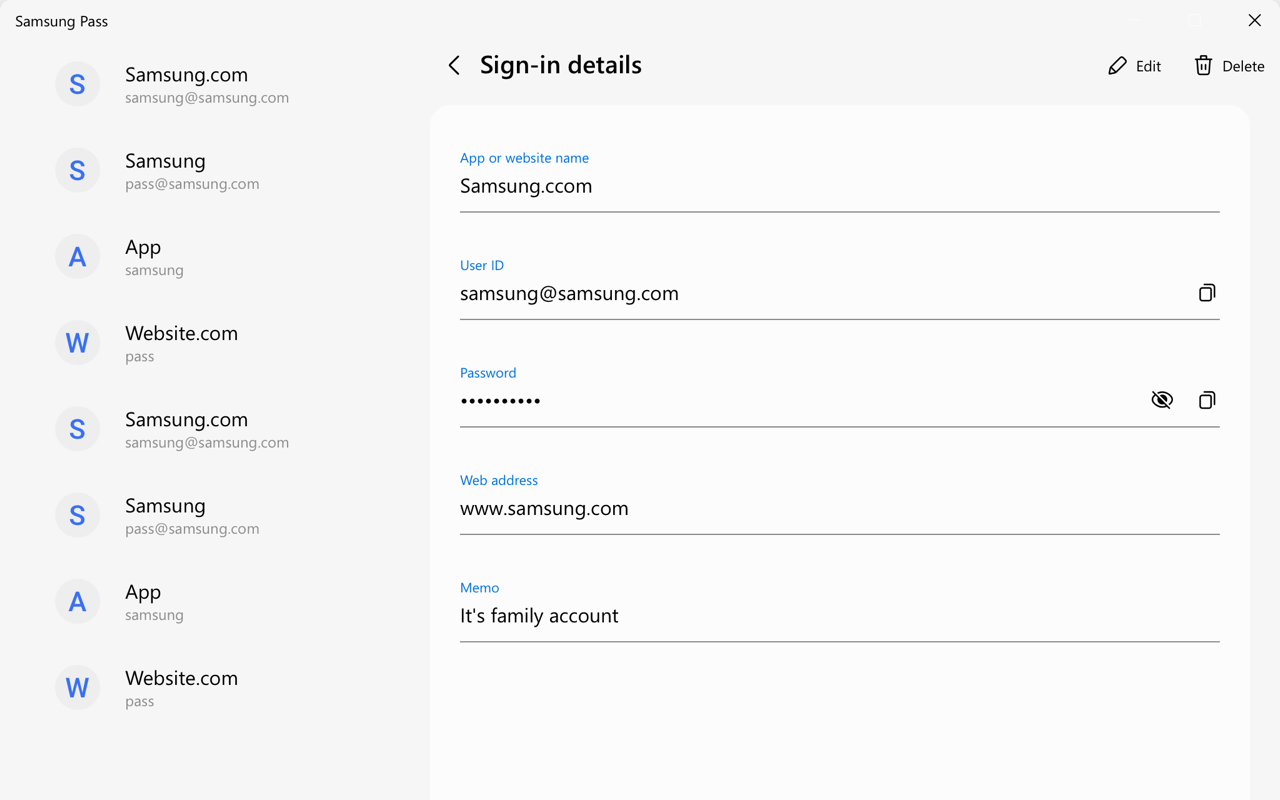The height and width of the screenshot is (800, 1280).
Task: Open the first Website.com entry in the list
Action: [x=181, y=343]
